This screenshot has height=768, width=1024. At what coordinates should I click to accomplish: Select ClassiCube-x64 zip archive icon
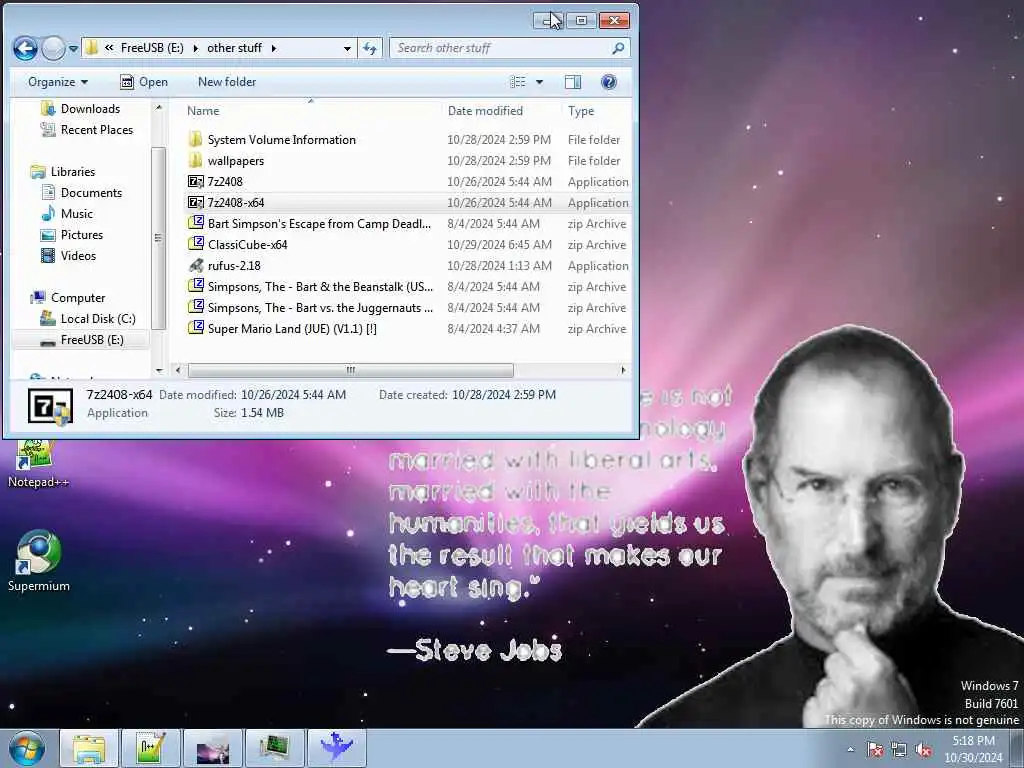(196, 244)
